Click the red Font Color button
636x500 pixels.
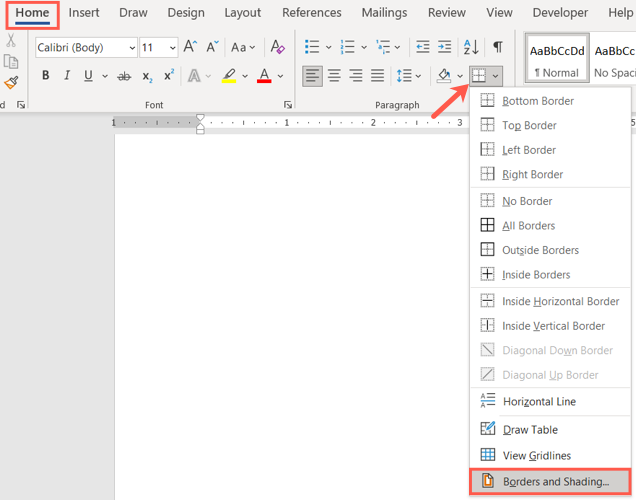(x=264, y=76)
